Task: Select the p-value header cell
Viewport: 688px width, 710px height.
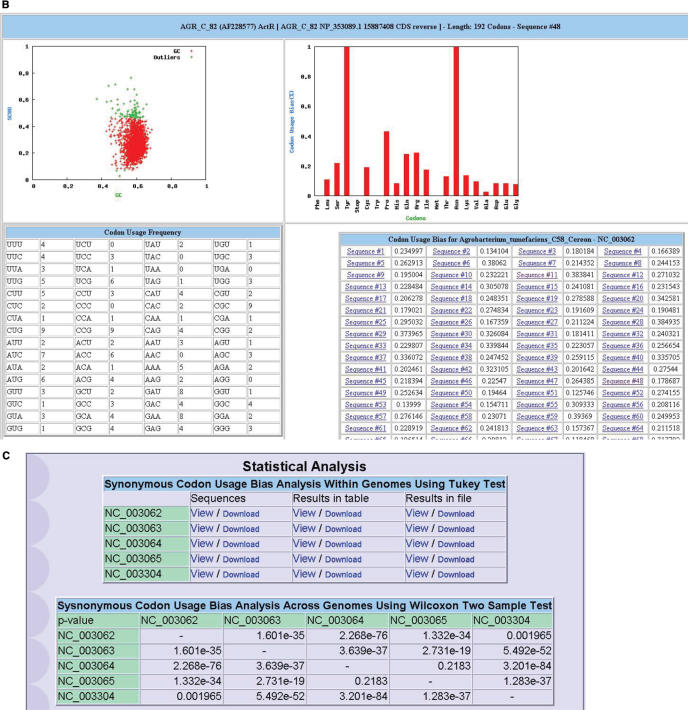Action: [98, 620]
